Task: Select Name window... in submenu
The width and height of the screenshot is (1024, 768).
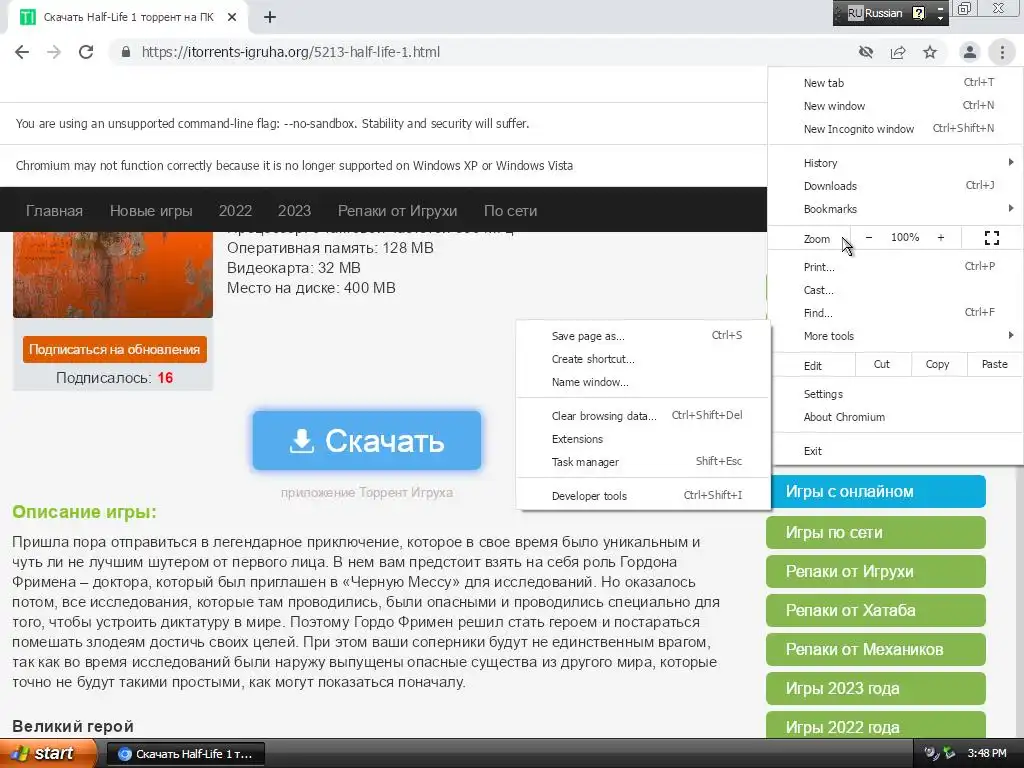Action: point(643,382)
